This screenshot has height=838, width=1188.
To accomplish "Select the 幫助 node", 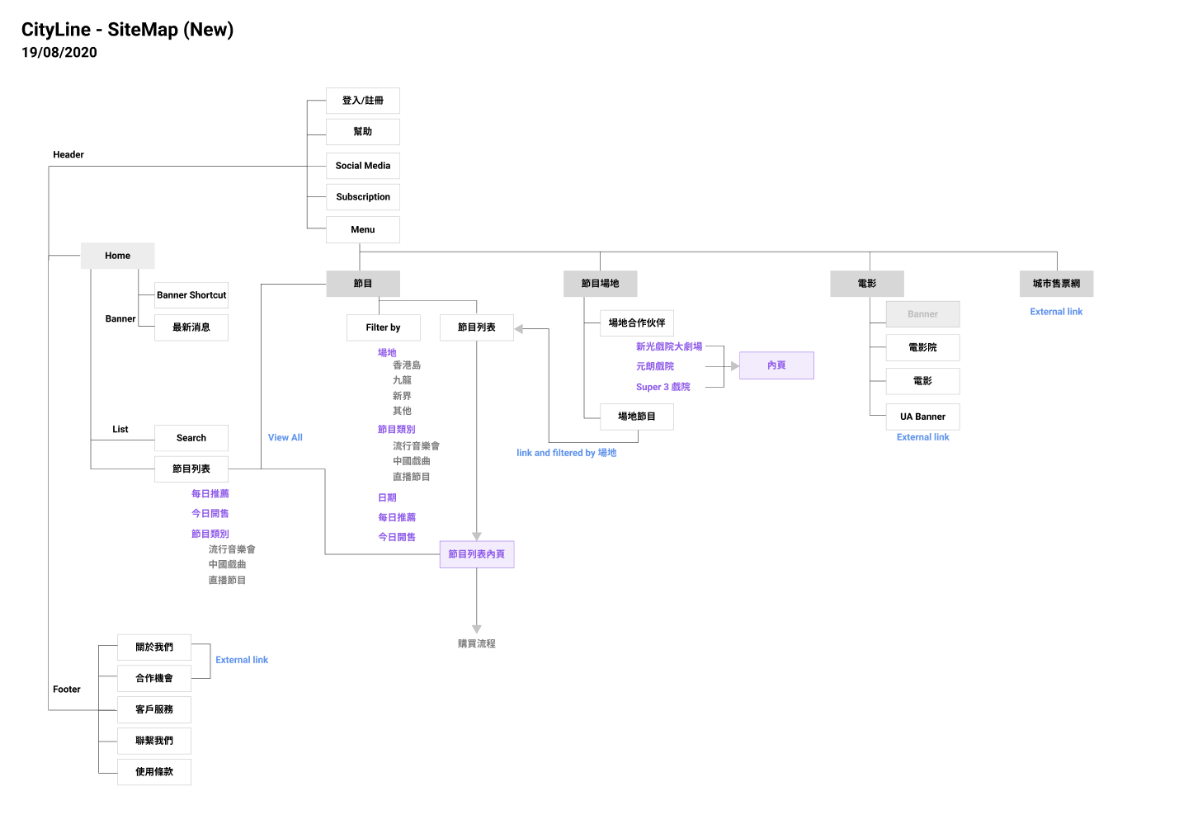I will pyautogui.click(x=363, y=132).
